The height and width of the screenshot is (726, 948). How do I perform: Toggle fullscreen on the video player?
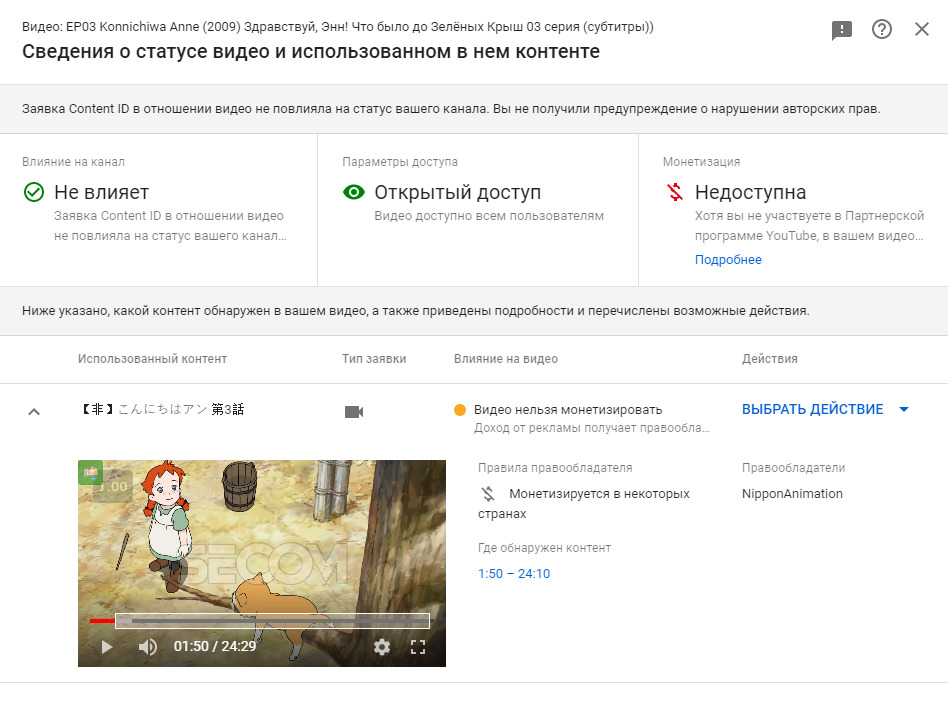pos(418,647)
